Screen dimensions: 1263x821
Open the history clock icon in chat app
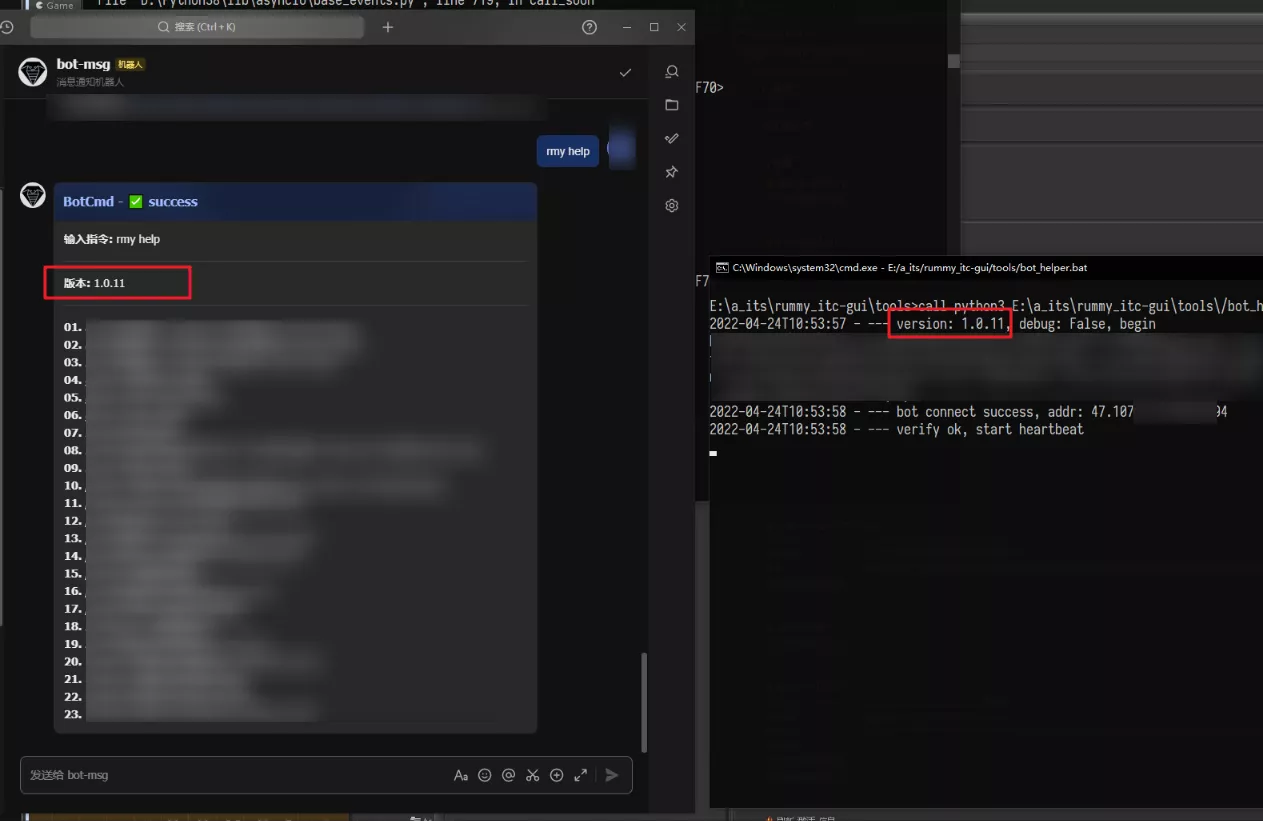point(7,27)
